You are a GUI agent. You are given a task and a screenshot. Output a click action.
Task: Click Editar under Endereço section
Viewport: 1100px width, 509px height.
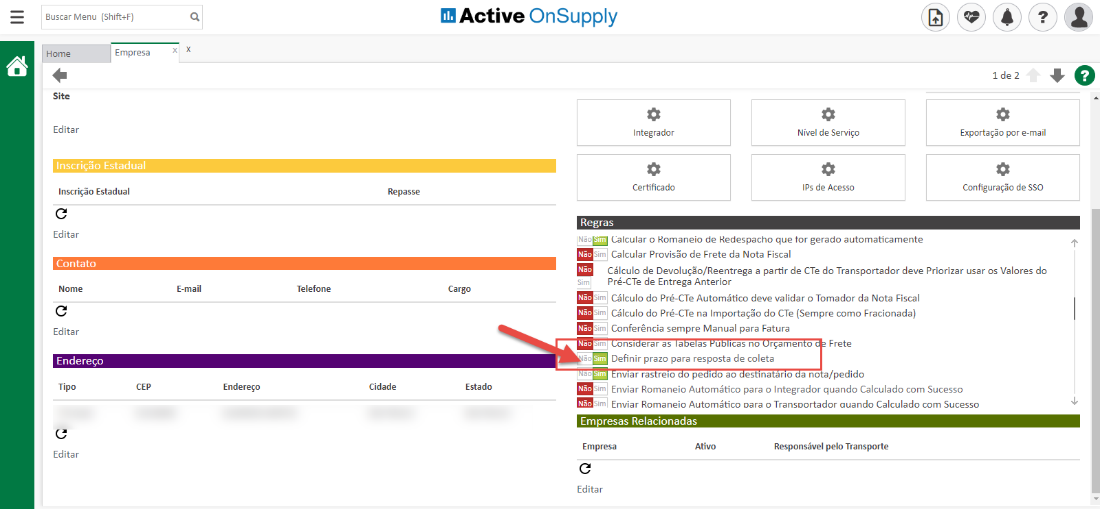point(66,454)
